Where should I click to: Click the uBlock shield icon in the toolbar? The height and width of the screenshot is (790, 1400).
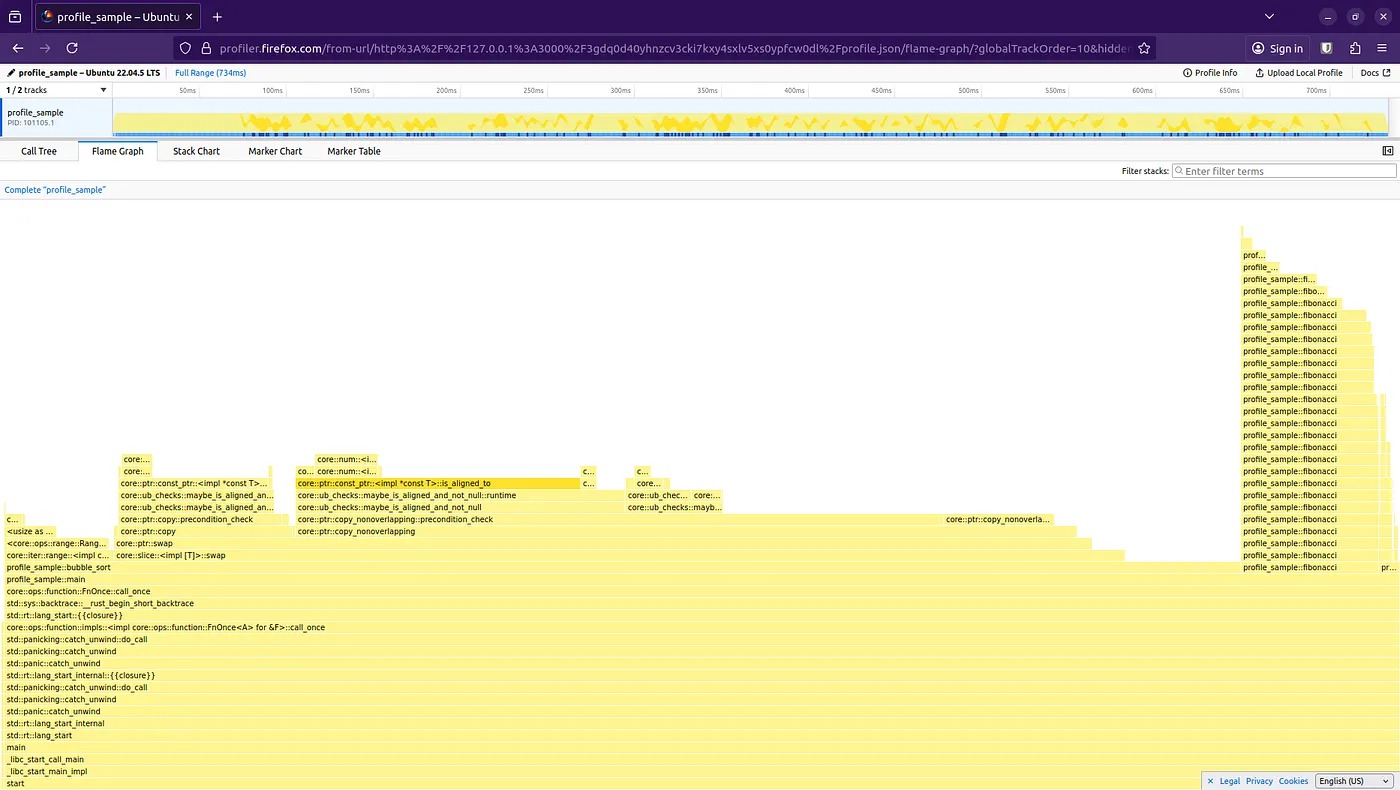point(1327,48)
